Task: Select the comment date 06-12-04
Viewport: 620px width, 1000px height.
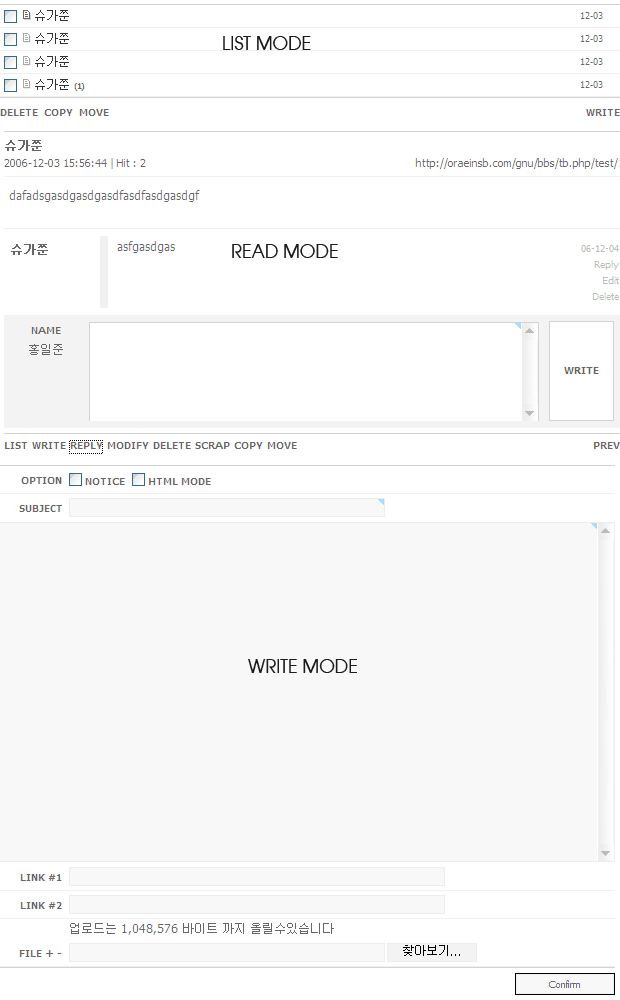Action: (x=600, y=249)
